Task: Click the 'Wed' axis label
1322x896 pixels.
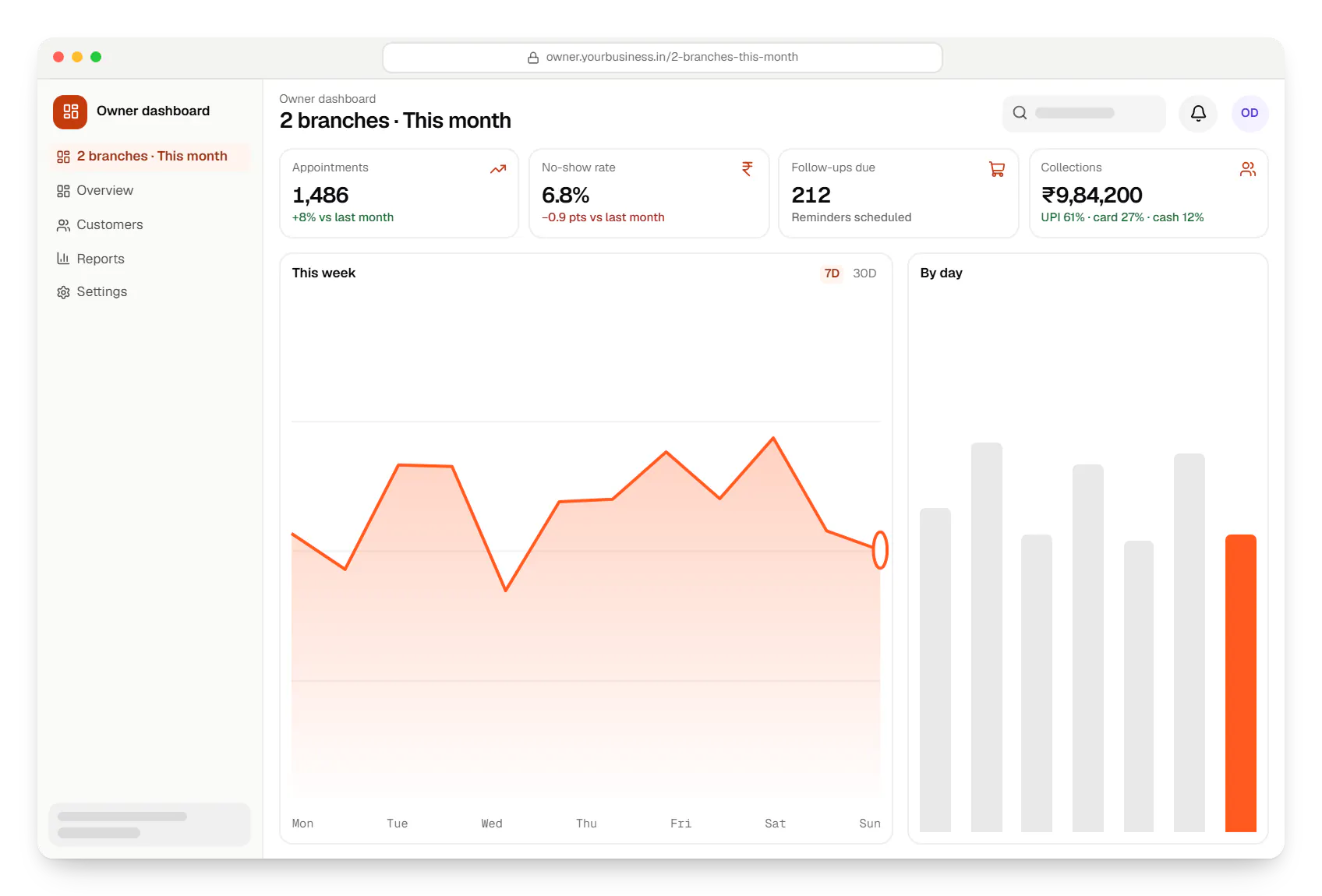Action: [x=492, y=824]
